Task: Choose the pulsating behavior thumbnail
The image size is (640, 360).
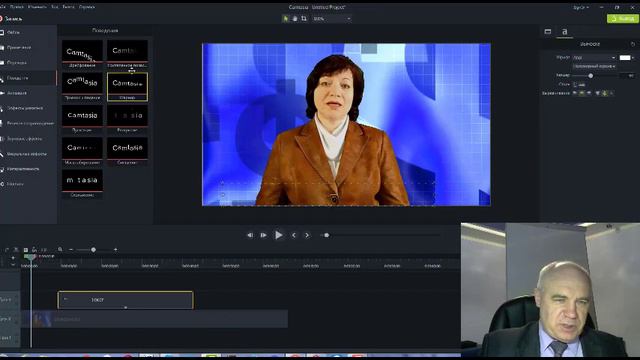Action: coord(82,119)
